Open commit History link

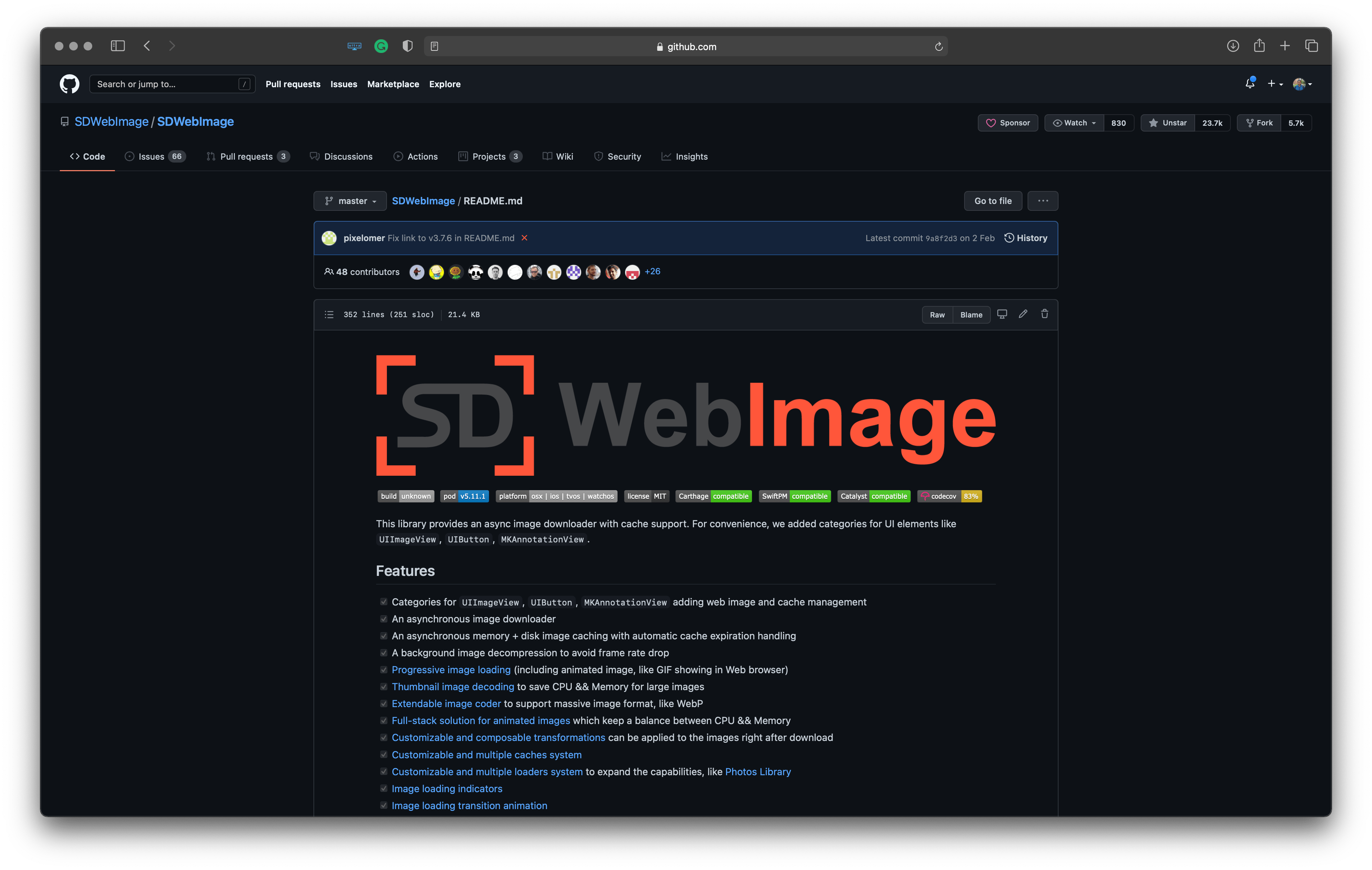[1026, 238]
